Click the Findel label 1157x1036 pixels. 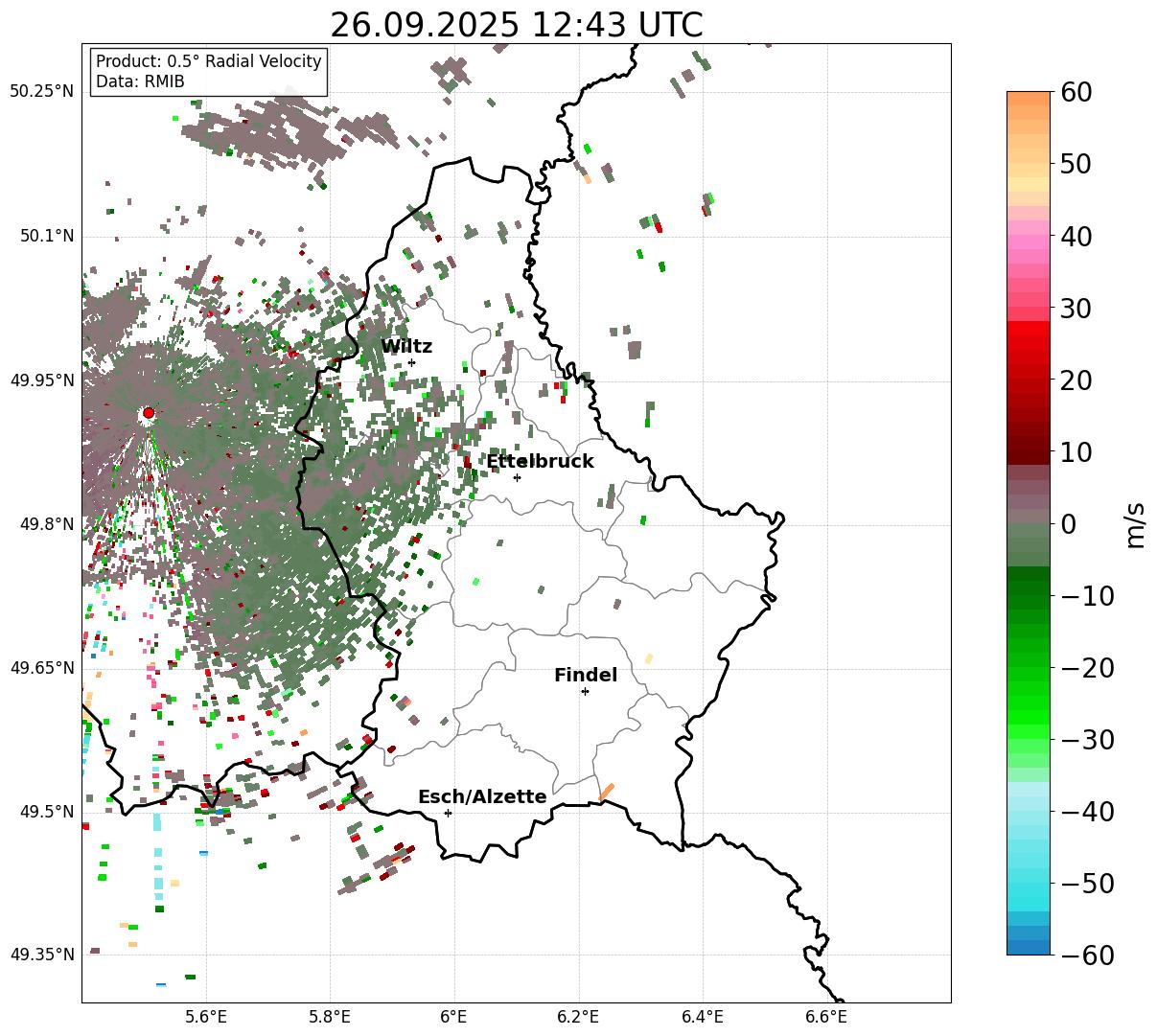[x=586, y=675]
